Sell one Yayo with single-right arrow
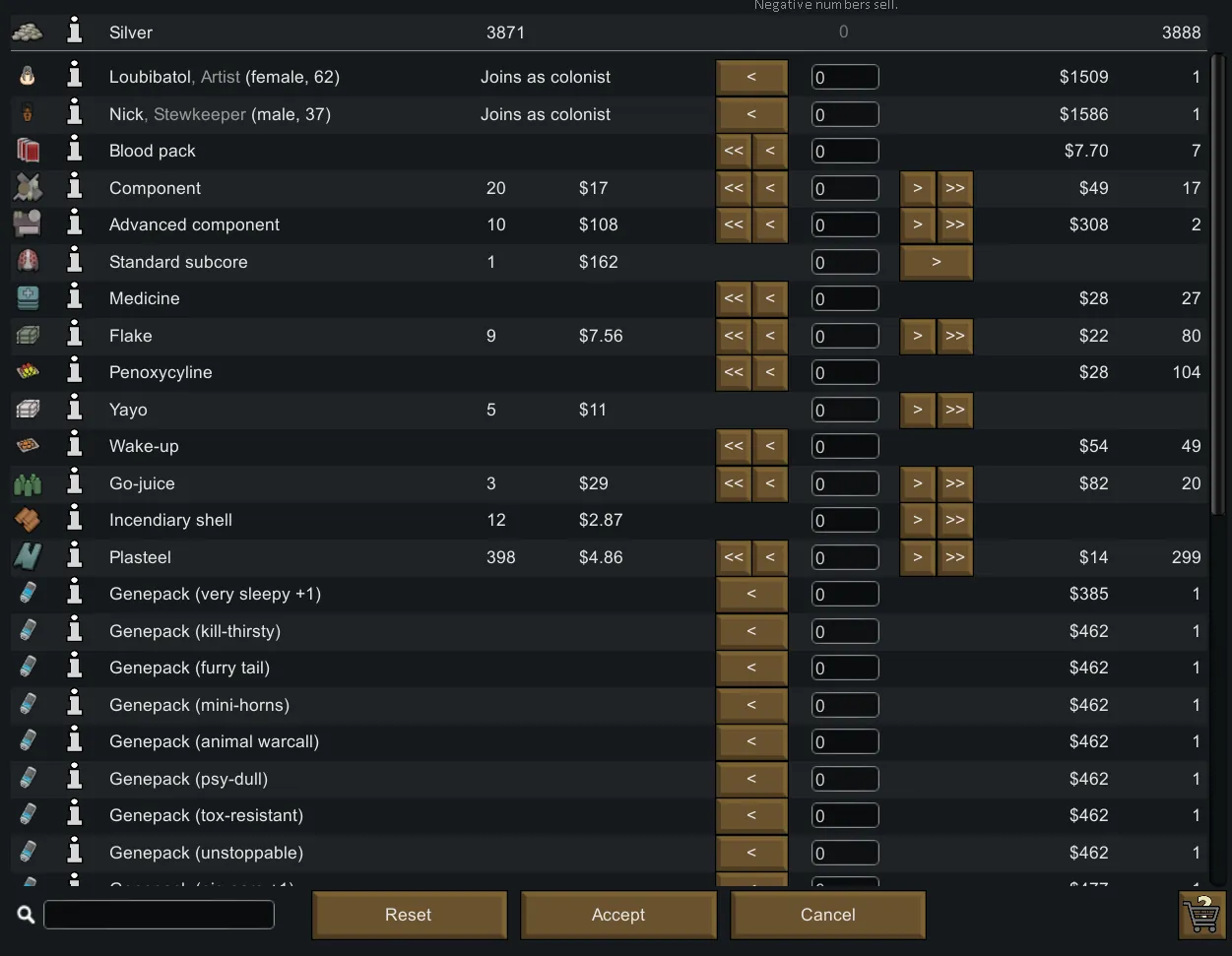This screenshot has height=956, width=1232. coord(917,410)
